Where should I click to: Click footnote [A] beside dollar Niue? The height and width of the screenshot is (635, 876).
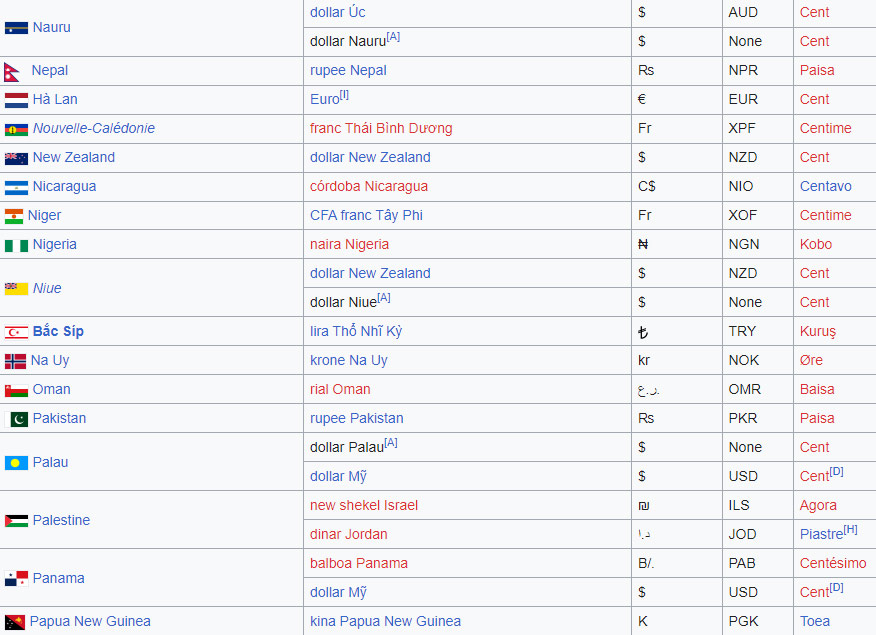pyautogui.click(x=383, y=298)
